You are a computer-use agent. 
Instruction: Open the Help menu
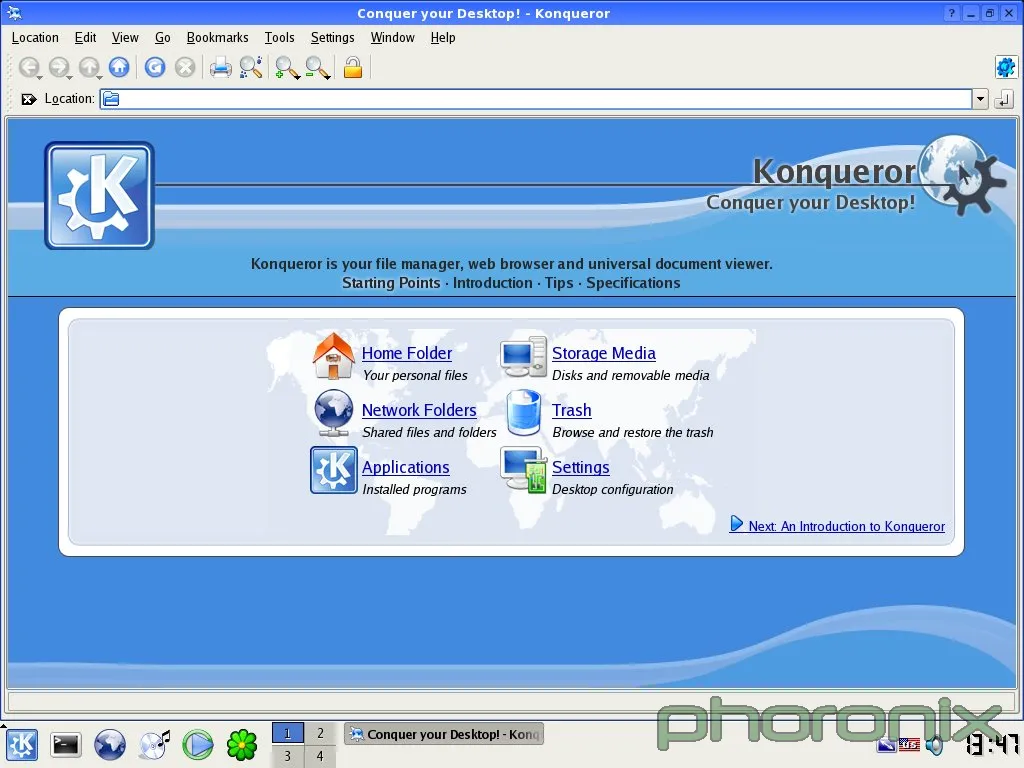[x=443, y=38]
